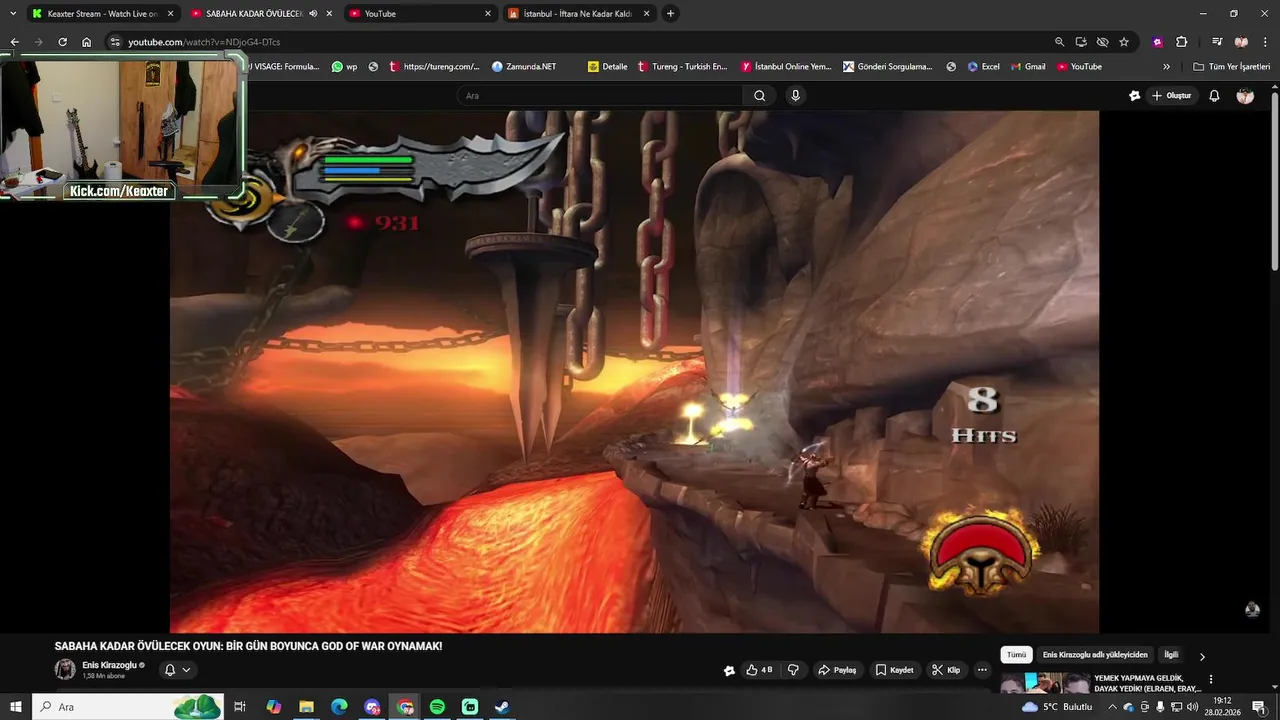Open a new browser tab with plus
The width and height of the screenshot is (1280, 720).
[x=670, y=13]
